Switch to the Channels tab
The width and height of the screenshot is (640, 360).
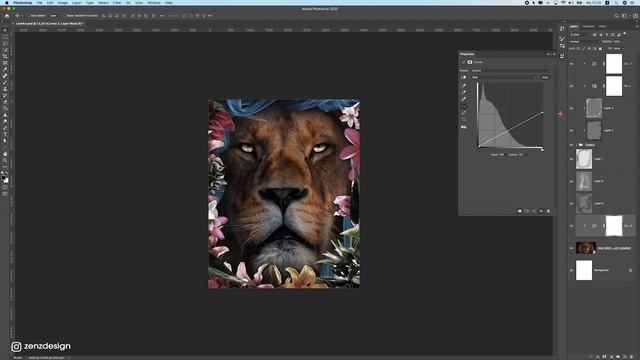(588, 27)
